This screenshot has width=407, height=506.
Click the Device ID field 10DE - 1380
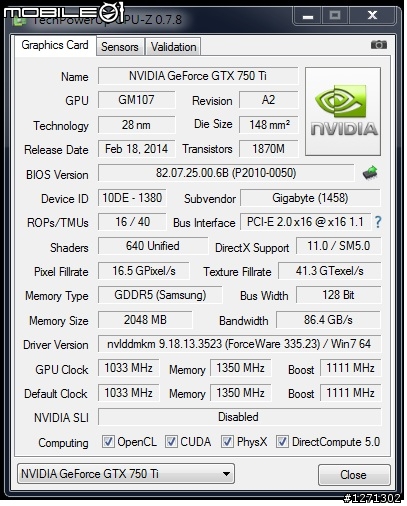pyautogui.click(x=132, y=198)
